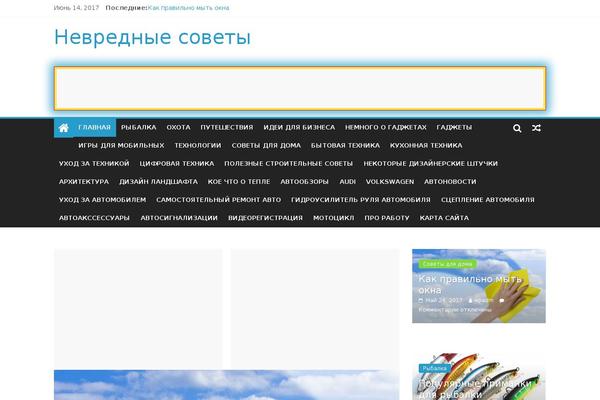Viewport: 600px width, 400px height.
Task: Select Автосигнализации menu item
Action: [179, 218]
